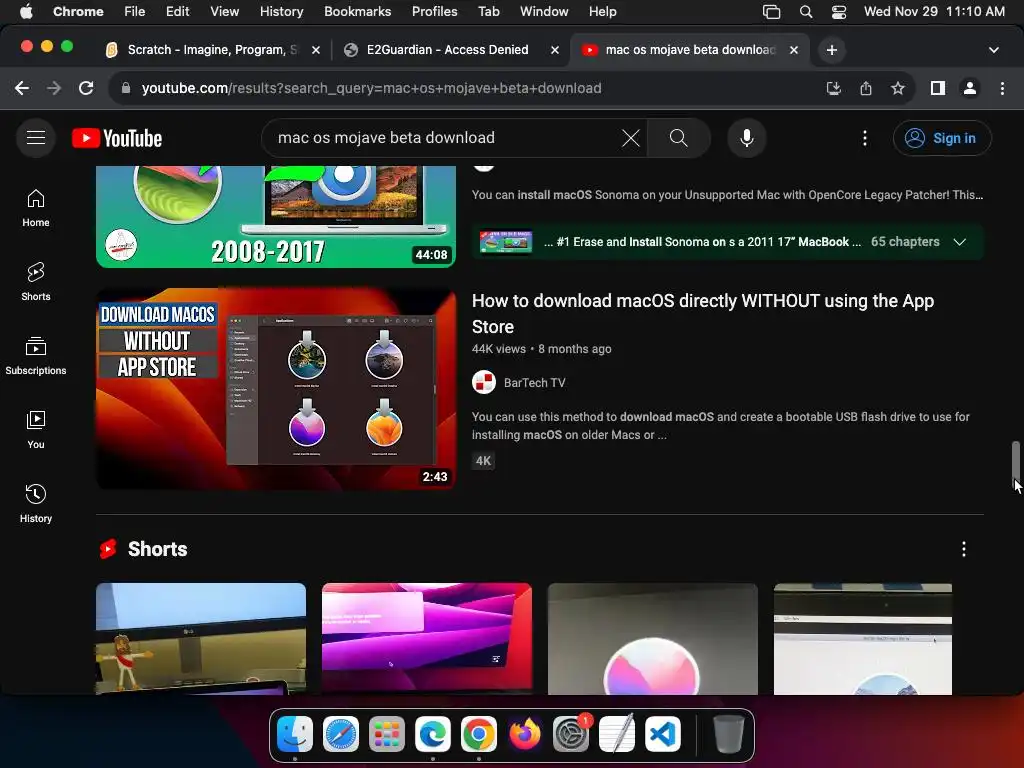Image resolution: width=1024 pixels, height=768 pixels.
Task: Play the 2008-2017 Sonoma video thumbnail
Action: point(276,216)
